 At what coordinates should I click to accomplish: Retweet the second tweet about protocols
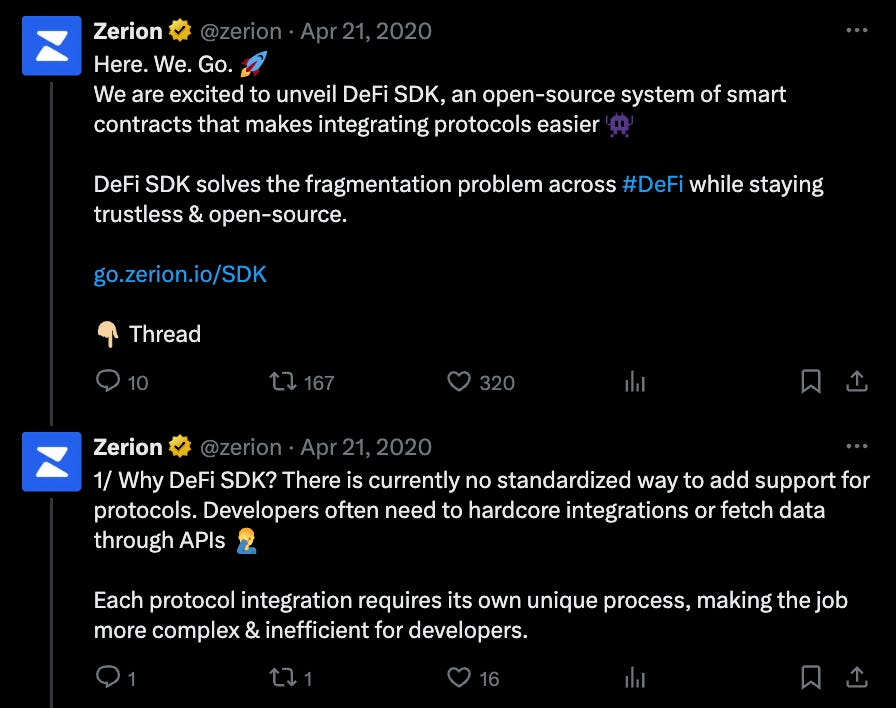tap(285, 678)
